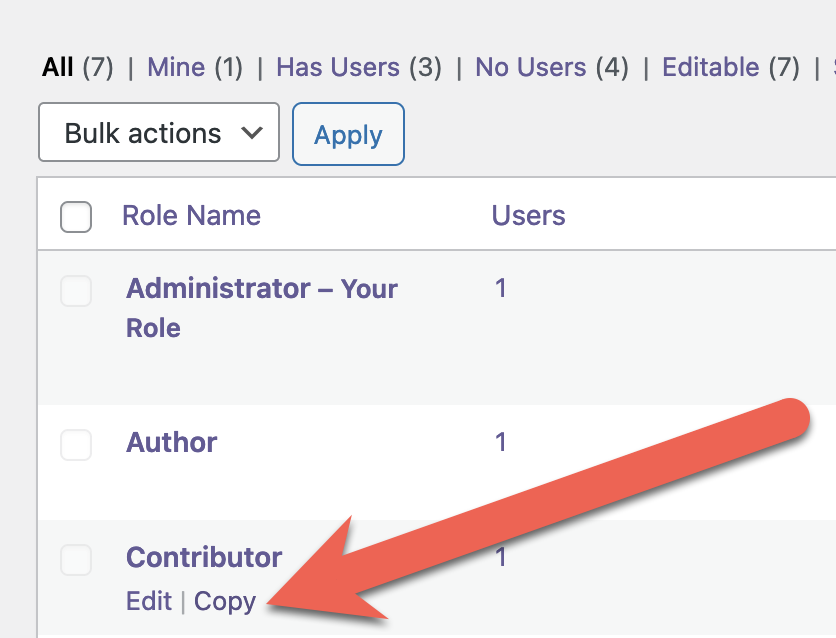The width and height of the screenshot is (836, 638).
Task: Check the Administrator role checkbox
Action: [76, 290]
